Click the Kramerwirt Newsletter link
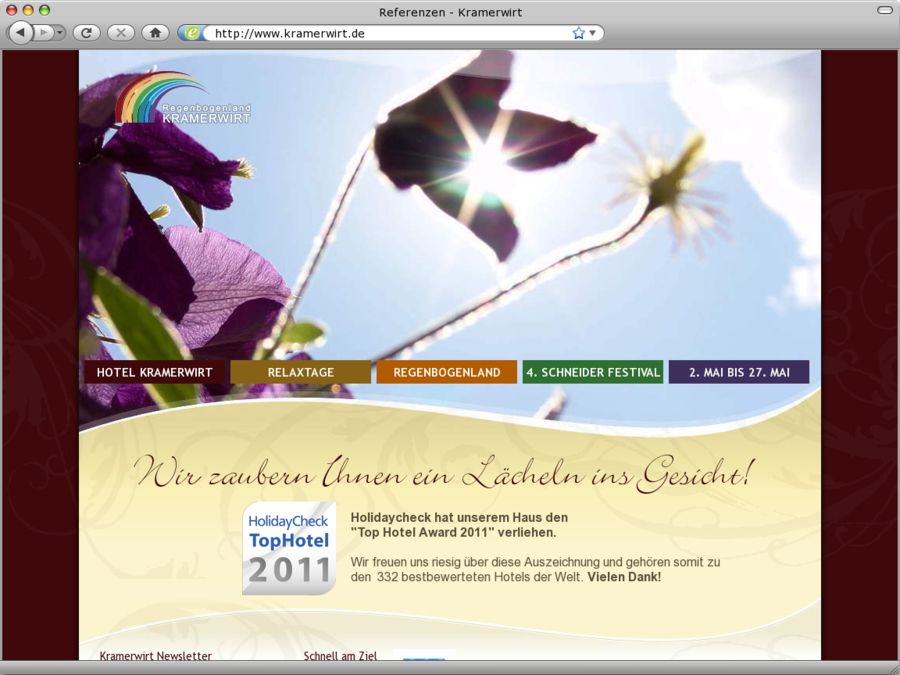Image resolution: width=900 pixels, height=675 pixels. pos(155,656)
